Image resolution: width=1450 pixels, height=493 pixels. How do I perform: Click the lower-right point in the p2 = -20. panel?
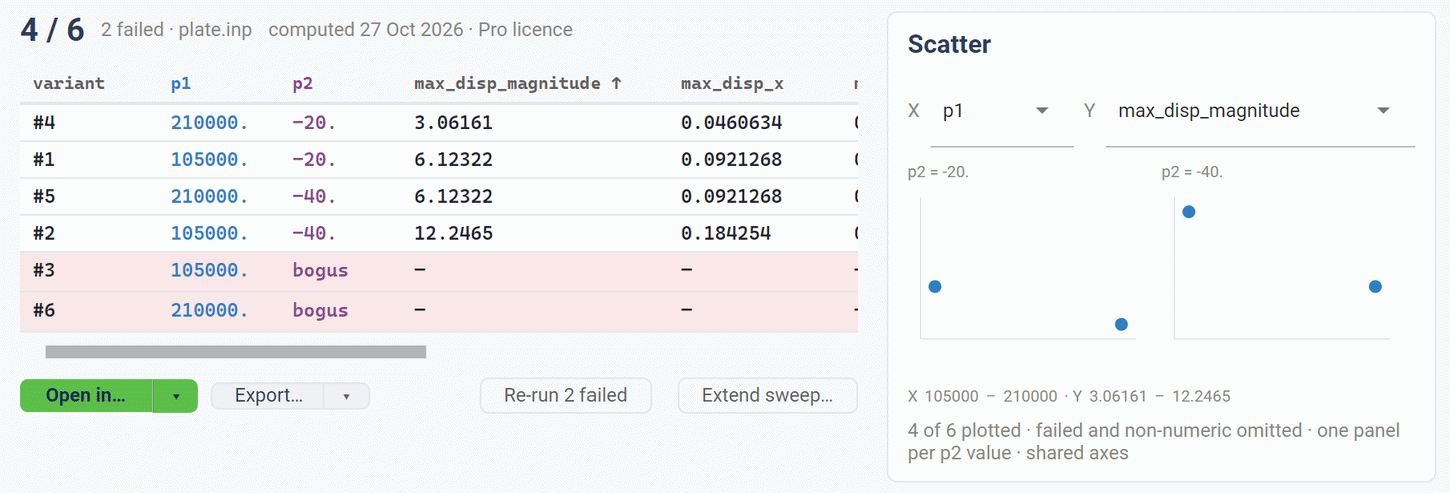coord(1121,324)
